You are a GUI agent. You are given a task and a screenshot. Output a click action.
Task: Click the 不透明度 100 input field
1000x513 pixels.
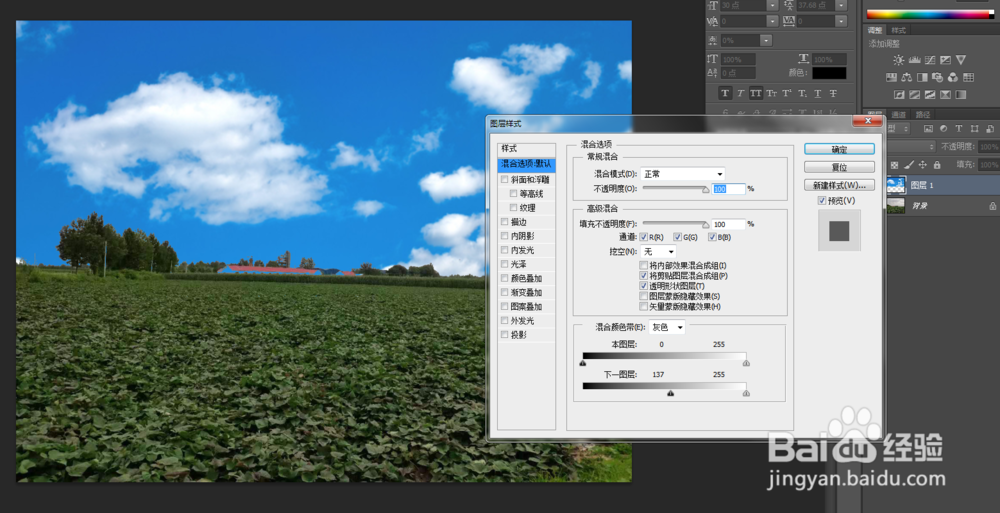(x=728, y=189)
